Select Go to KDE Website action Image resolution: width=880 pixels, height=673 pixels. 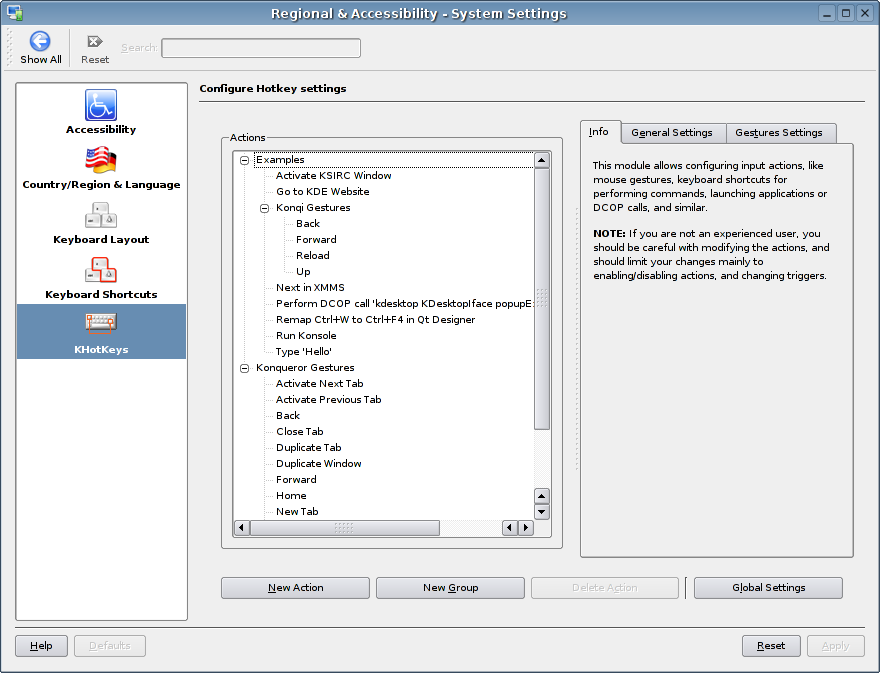pyautogui.click(x=323, y=191)
